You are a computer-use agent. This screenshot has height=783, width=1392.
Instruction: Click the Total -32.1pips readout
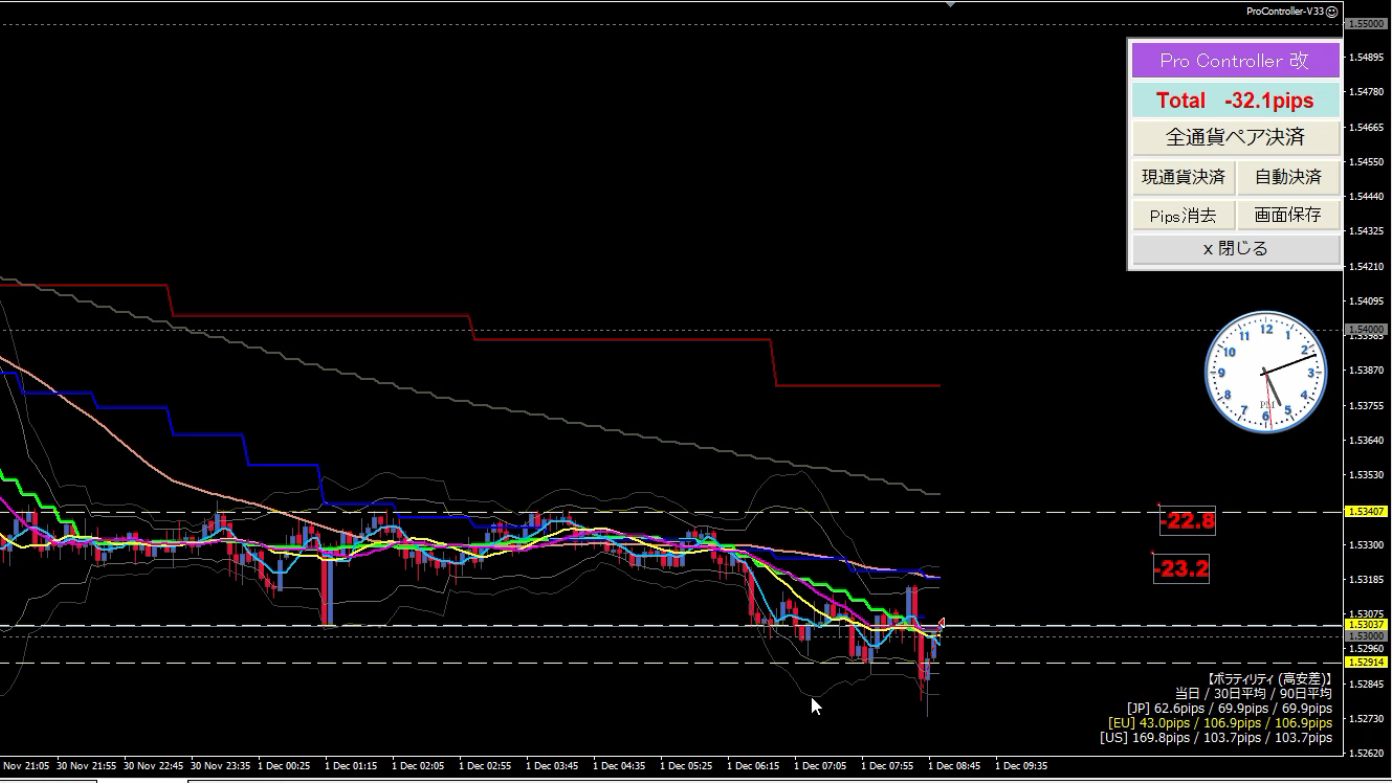[x=1236, y=100]
